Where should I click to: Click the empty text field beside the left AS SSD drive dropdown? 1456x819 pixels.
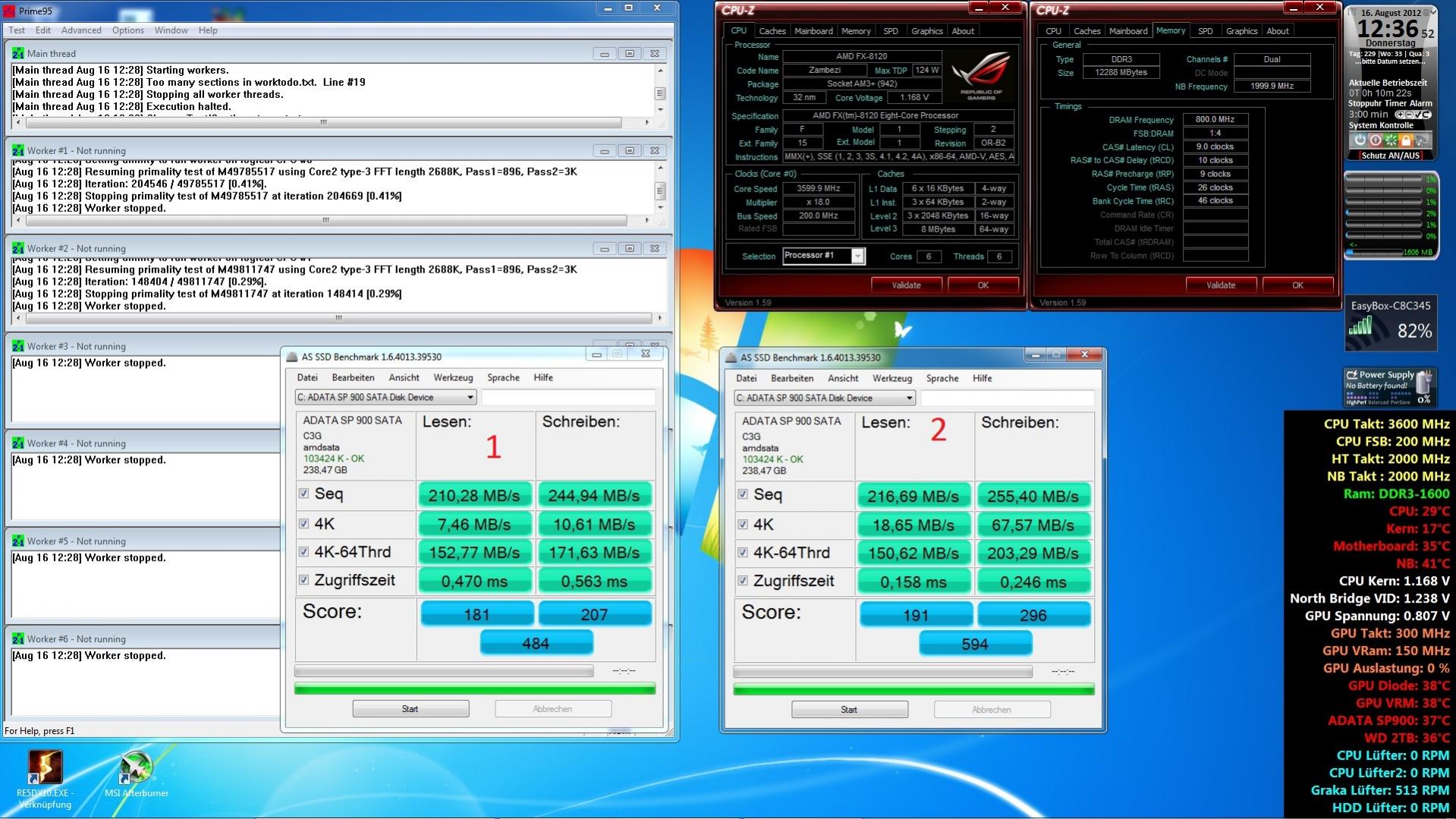click(568, 397)
